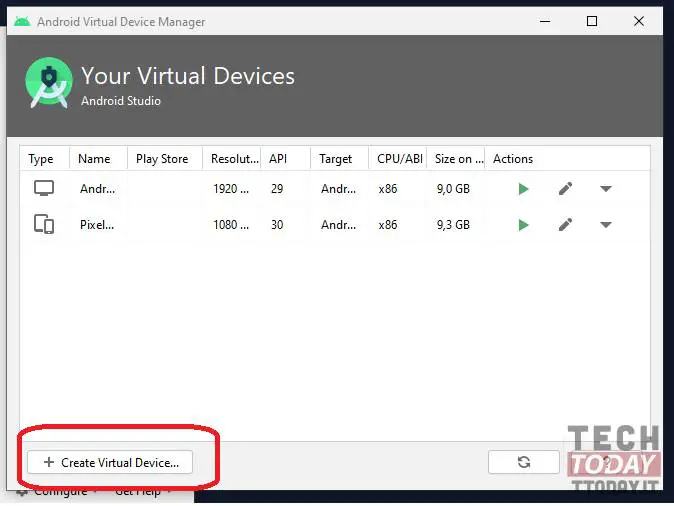Open more actions dropdown for Andr... 1920 device
Image resolution: width=674 pixels, height=506 pixels.
(606, 189)
